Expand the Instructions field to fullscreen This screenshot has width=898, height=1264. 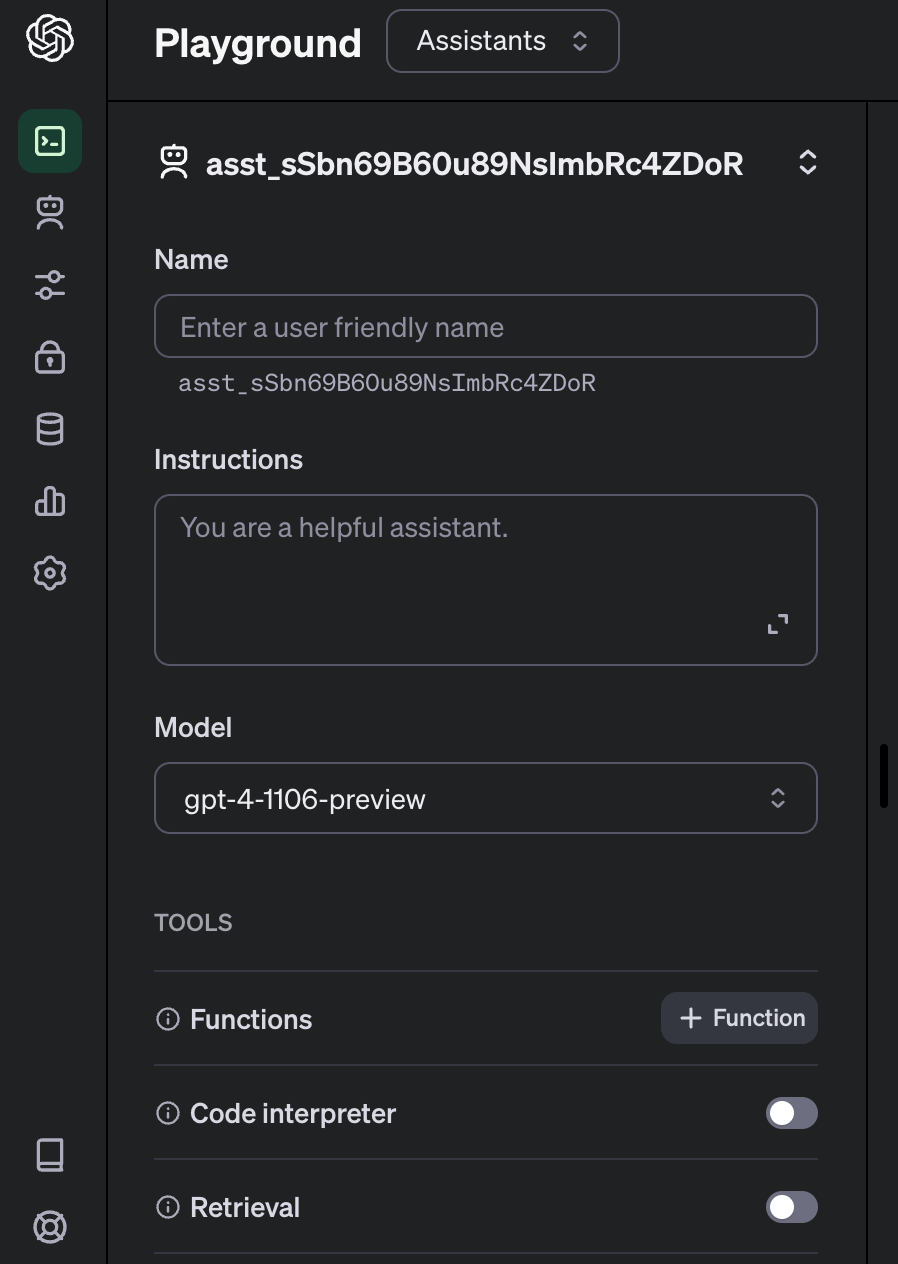(x=778, y=623)
